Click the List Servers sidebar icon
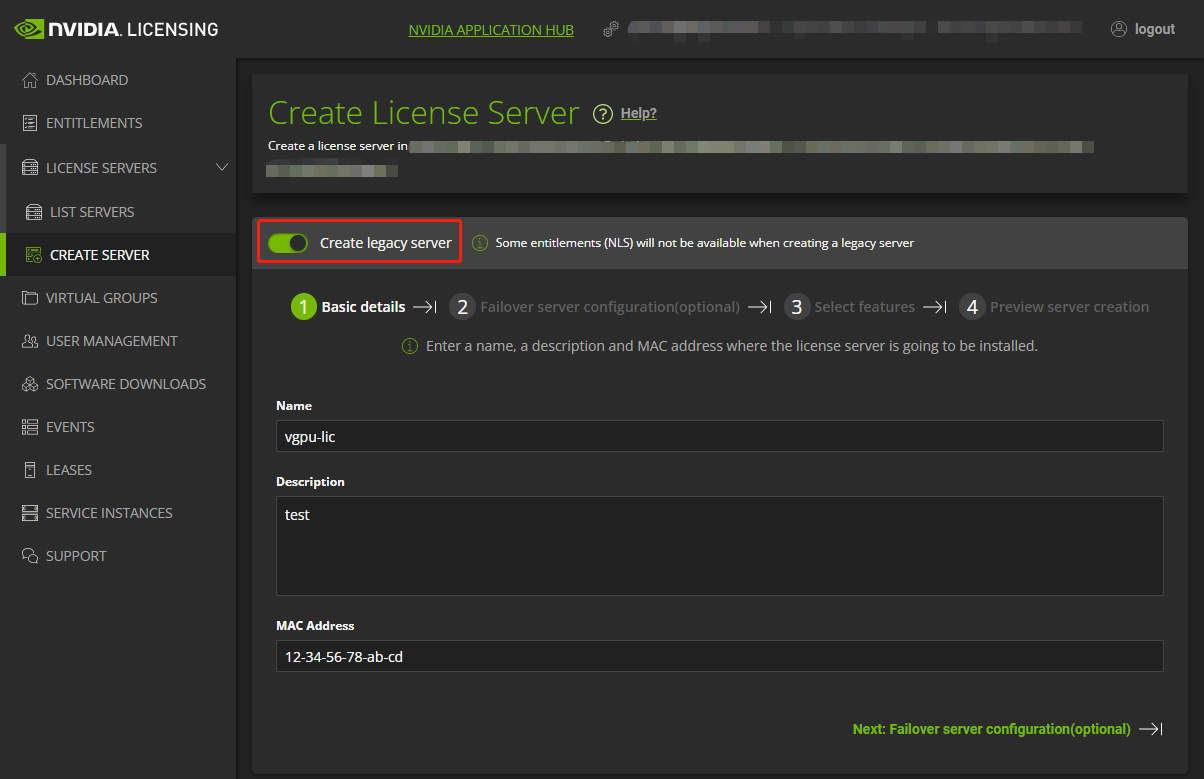The height and width of the screenshot is (779, 1204). pos(34,212)
